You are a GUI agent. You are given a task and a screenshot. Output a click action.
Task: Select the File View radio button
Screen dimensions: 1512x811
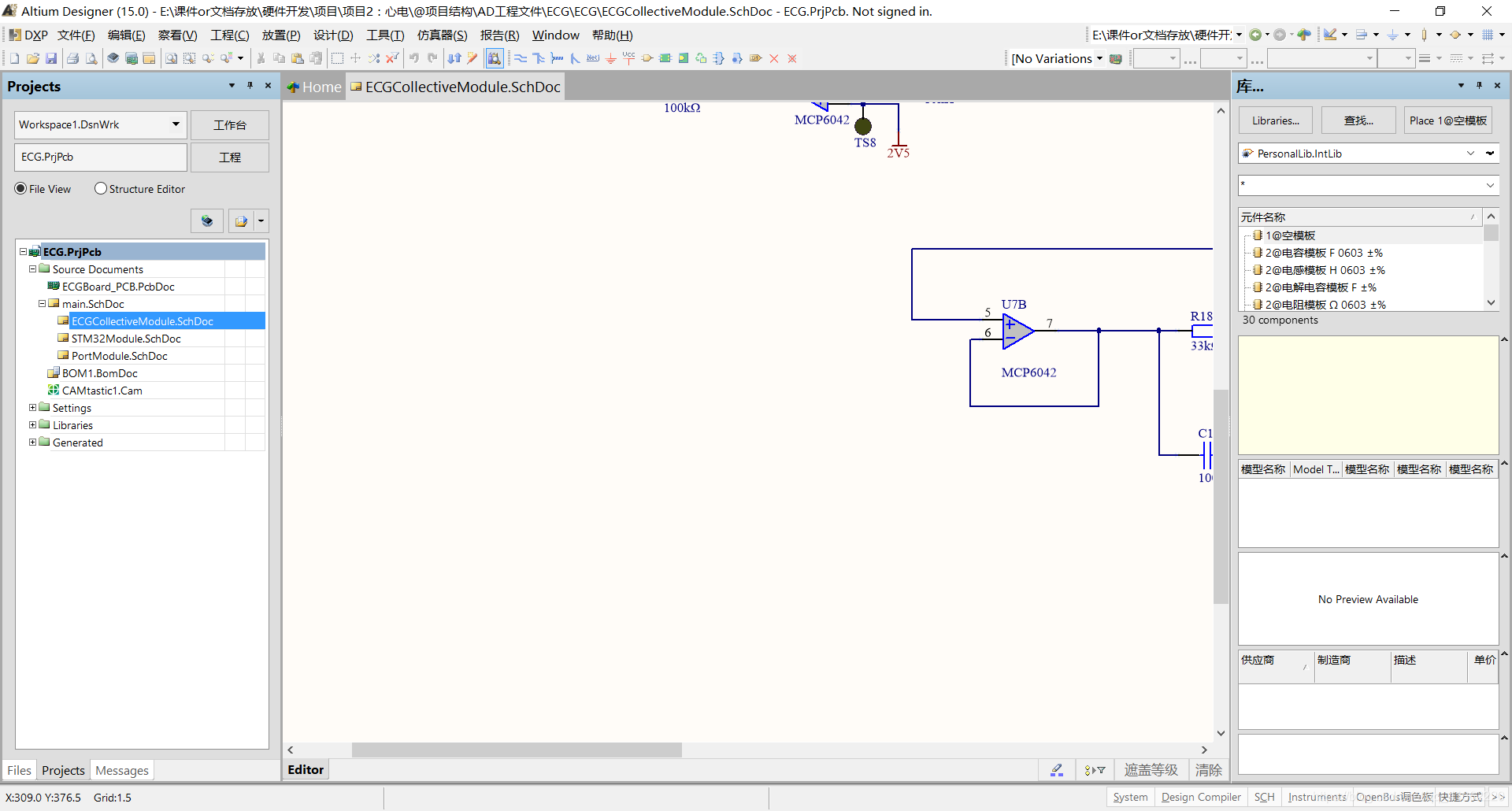(x=20, y=189)
